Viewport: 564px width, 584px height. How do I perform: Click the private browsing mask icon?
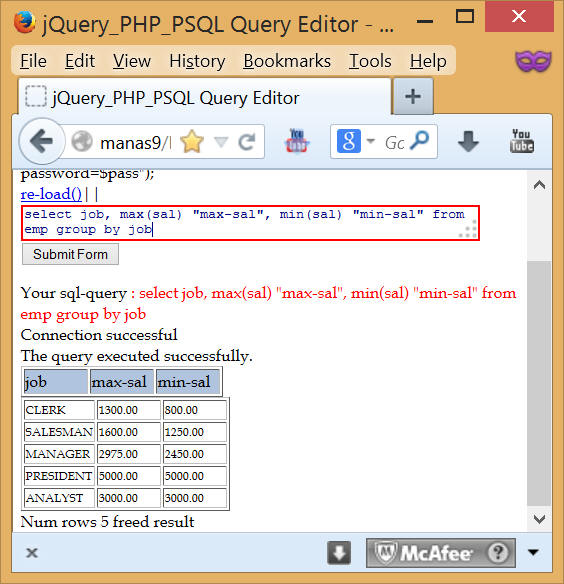(x=533, y=61)
